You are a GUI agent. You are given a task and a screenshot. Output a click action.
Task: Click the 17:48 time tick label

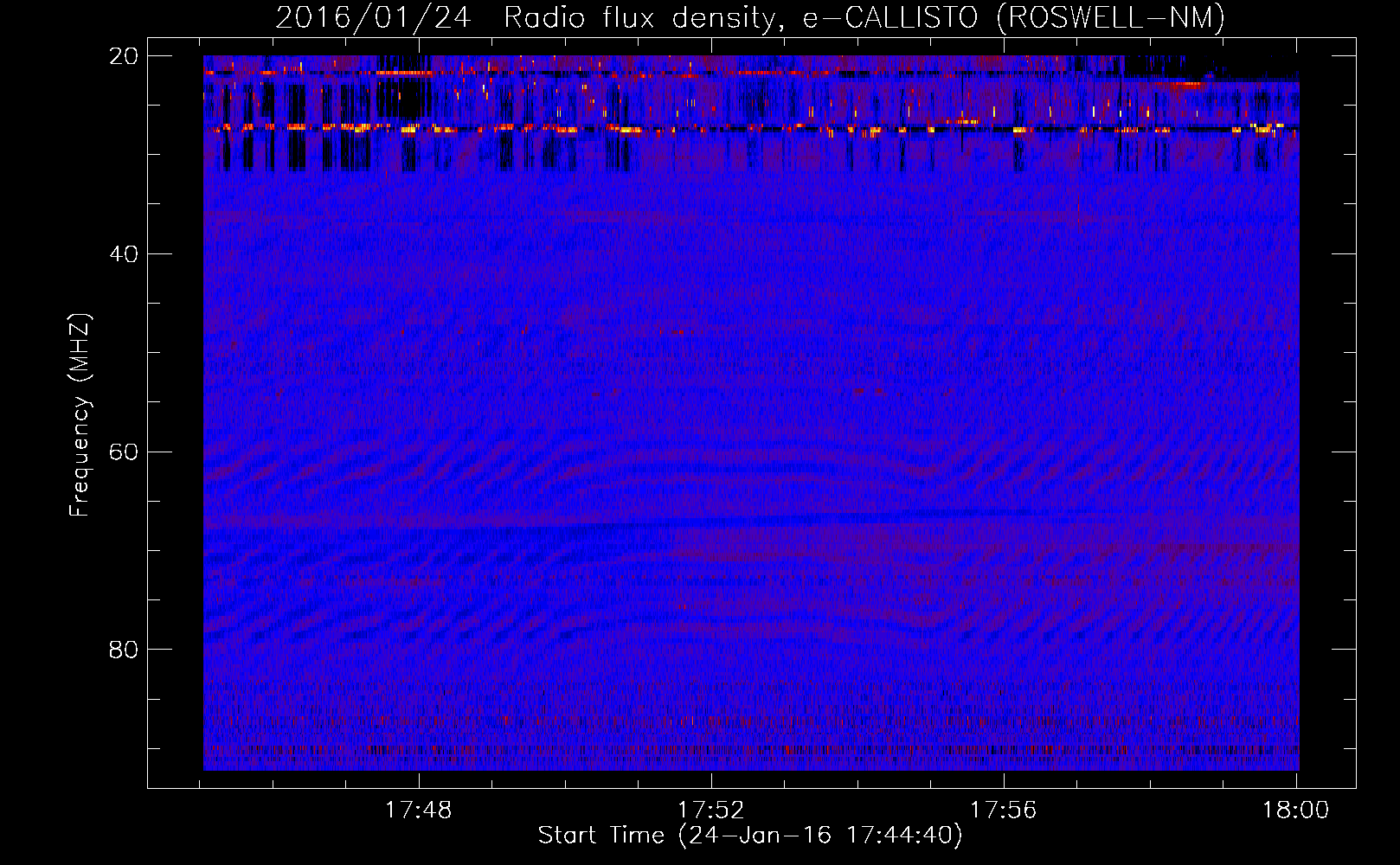tap(419, 811)
